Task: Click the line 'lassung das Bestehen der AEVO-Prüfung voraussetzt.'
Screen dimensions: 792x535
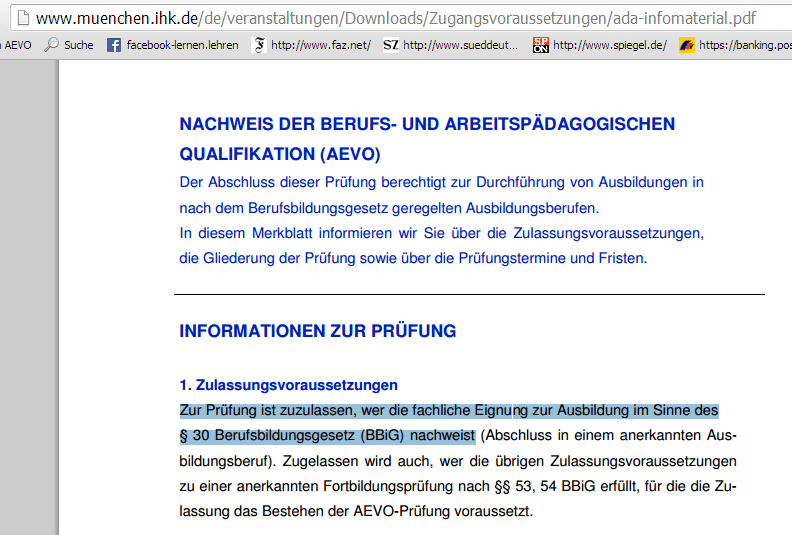Action: click(356, 511)
